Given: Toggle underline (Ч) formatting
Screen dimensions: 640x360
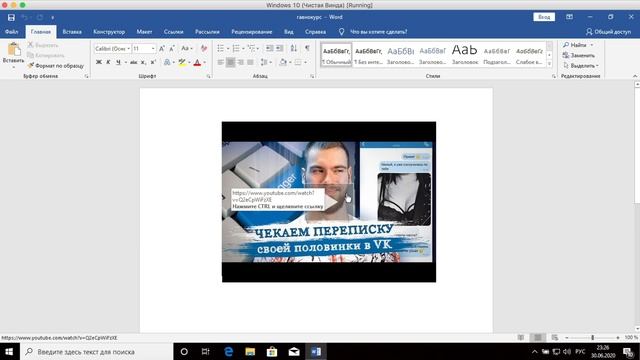Looking at the screenshot, I should click(x=118, y=62).
